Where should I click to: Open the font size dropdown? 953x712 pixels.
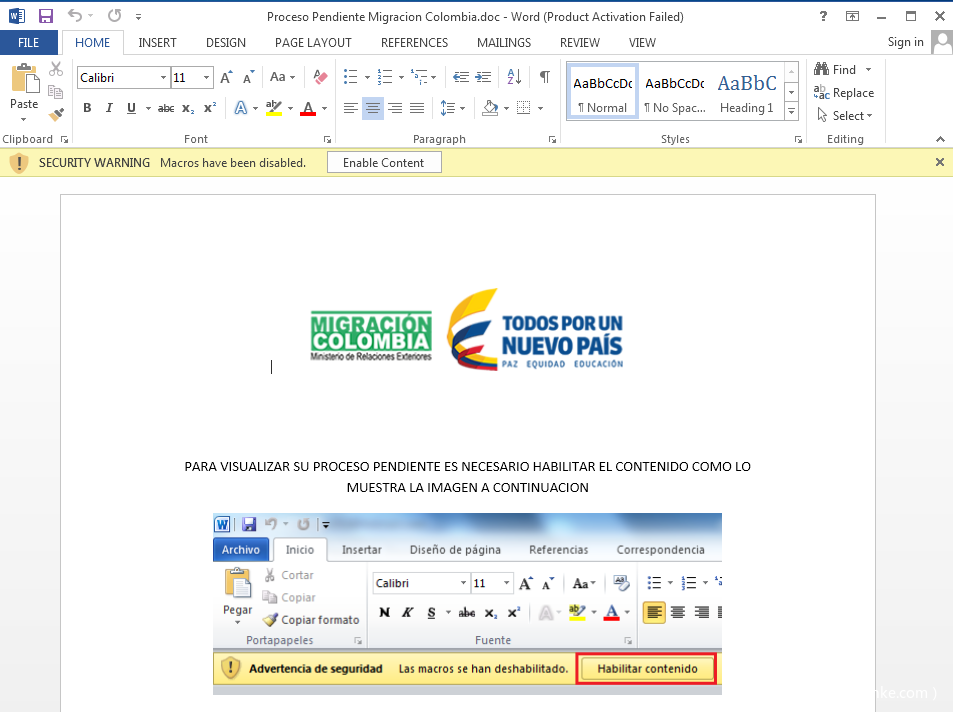click(207, 78)
